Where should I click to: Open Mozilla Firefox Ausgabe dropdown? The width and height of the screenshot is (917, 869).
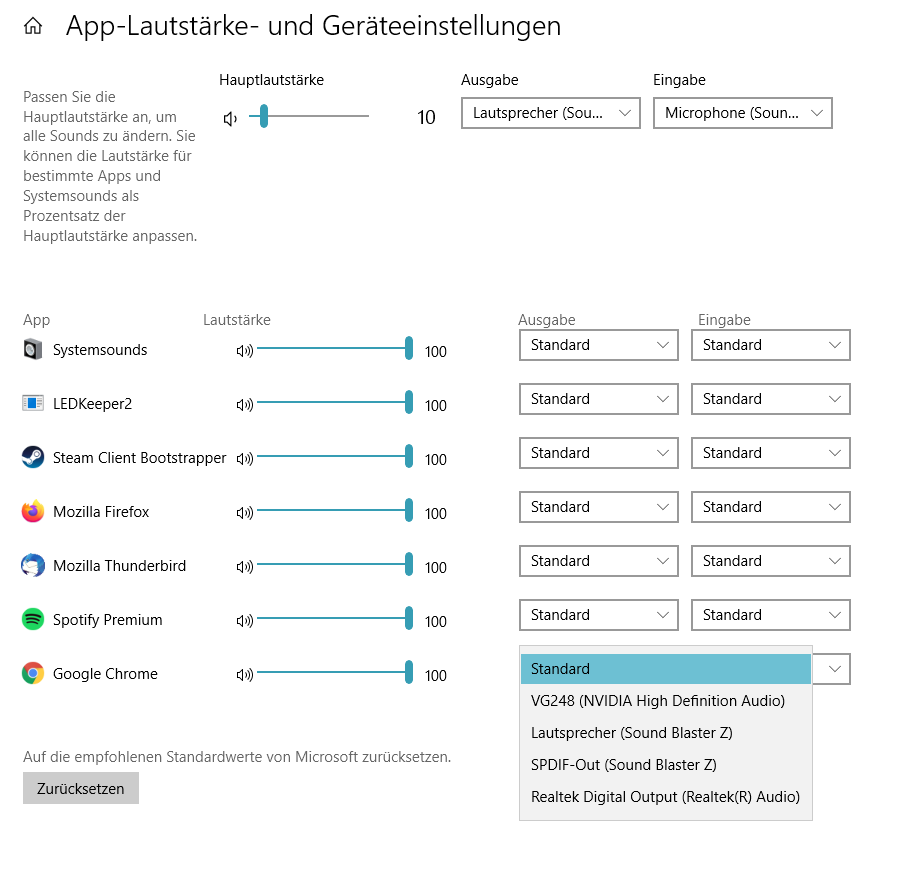click(x=598, y=507)
